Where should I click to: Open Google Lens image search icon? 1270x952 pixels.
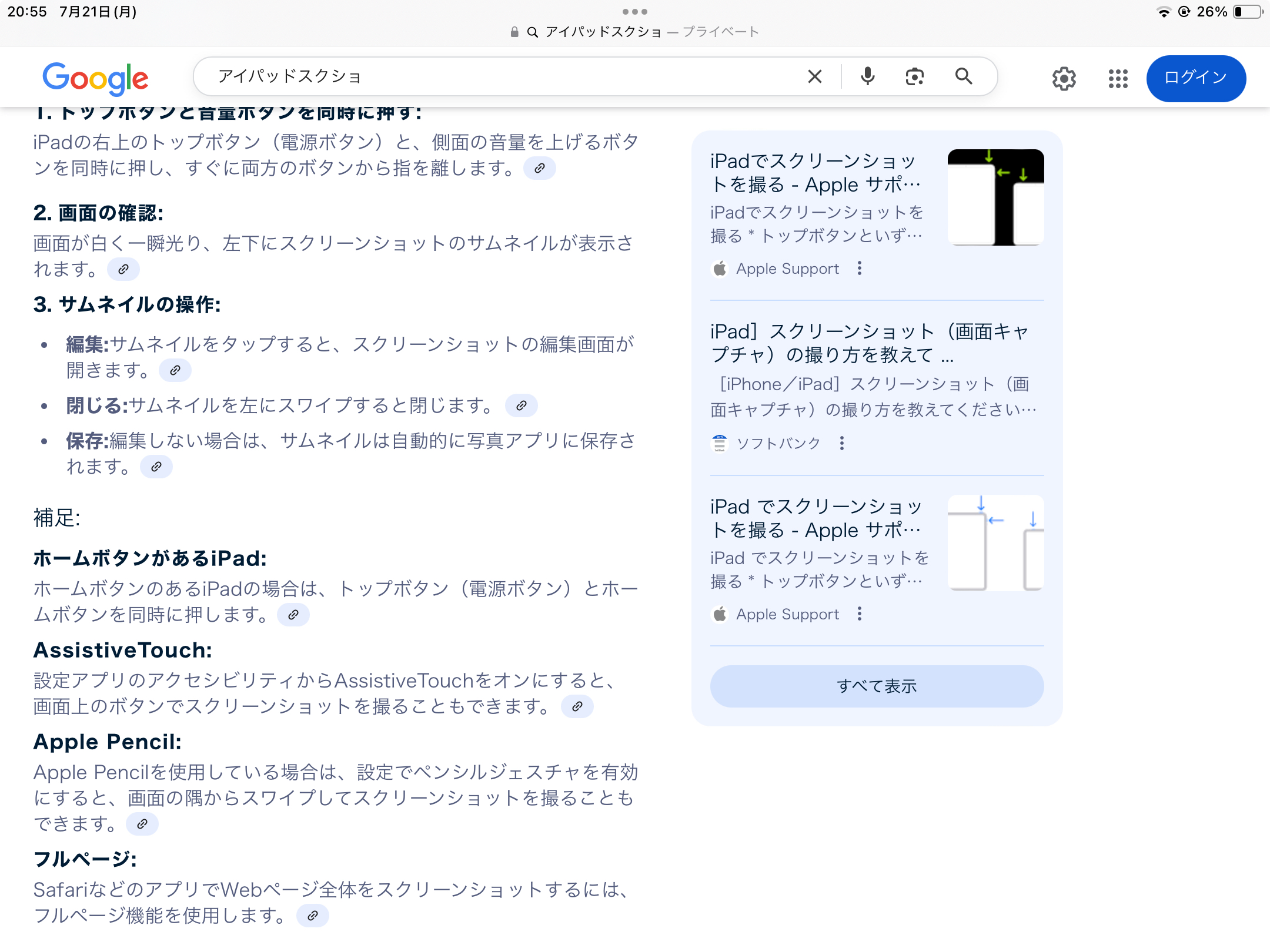point(914,76)
